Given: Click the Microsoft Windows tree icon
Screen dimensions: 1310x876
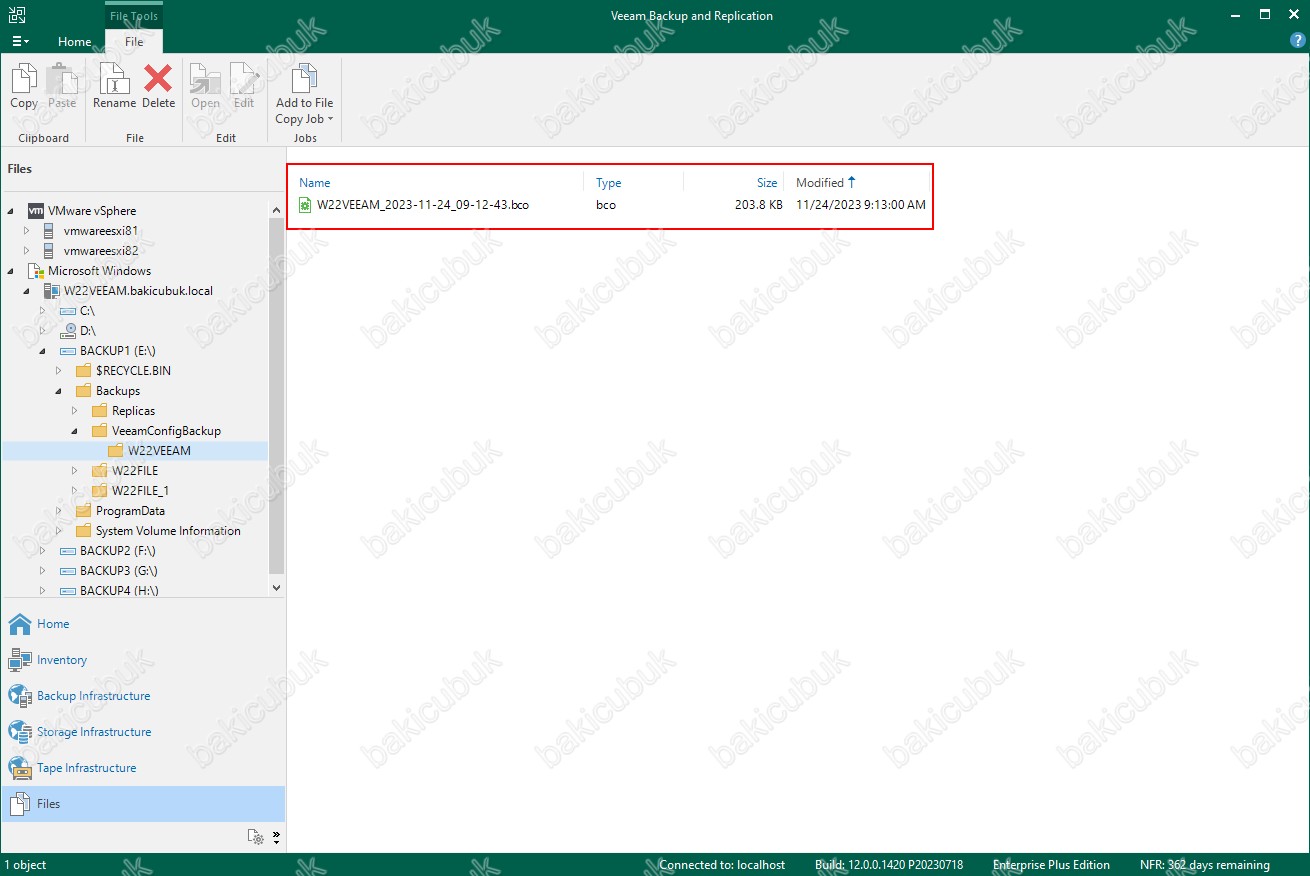Looking at the screenshot, I should pyautogui.click(x=36, y=271).
